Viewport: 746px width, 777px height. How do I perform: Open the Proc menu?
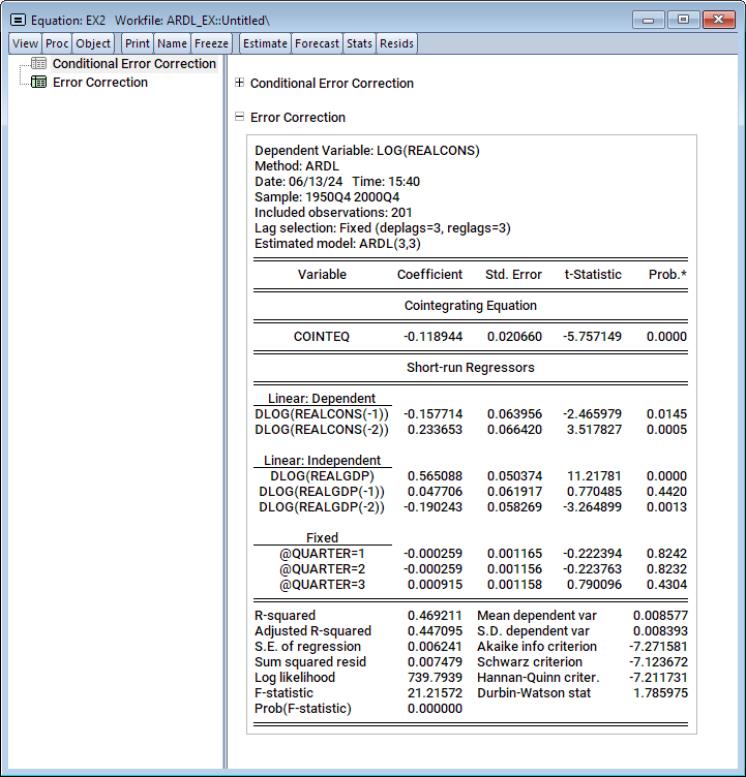(49, 43)
